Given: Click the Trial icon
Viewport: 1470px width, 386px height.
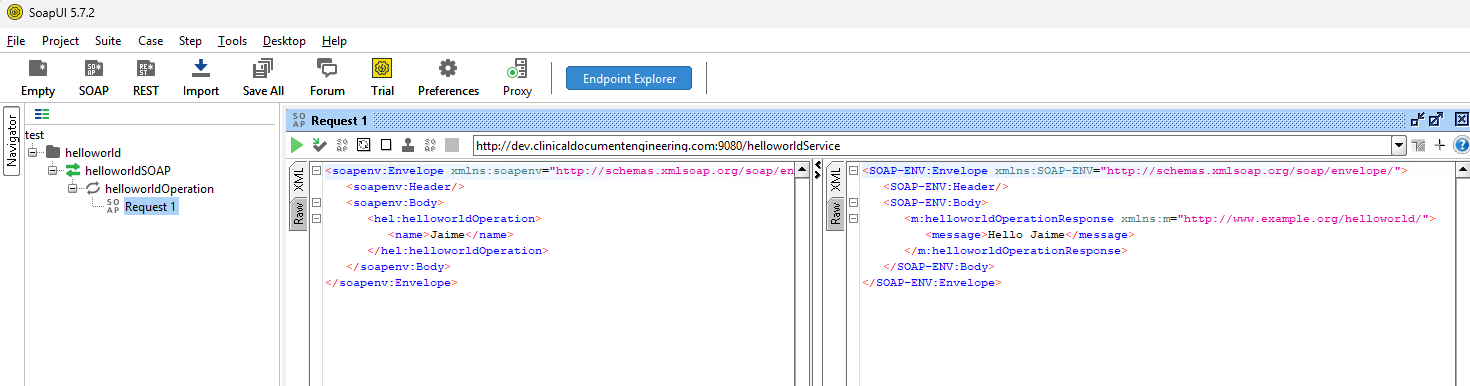Looking at the screenshot, I should tap(382, 69).
